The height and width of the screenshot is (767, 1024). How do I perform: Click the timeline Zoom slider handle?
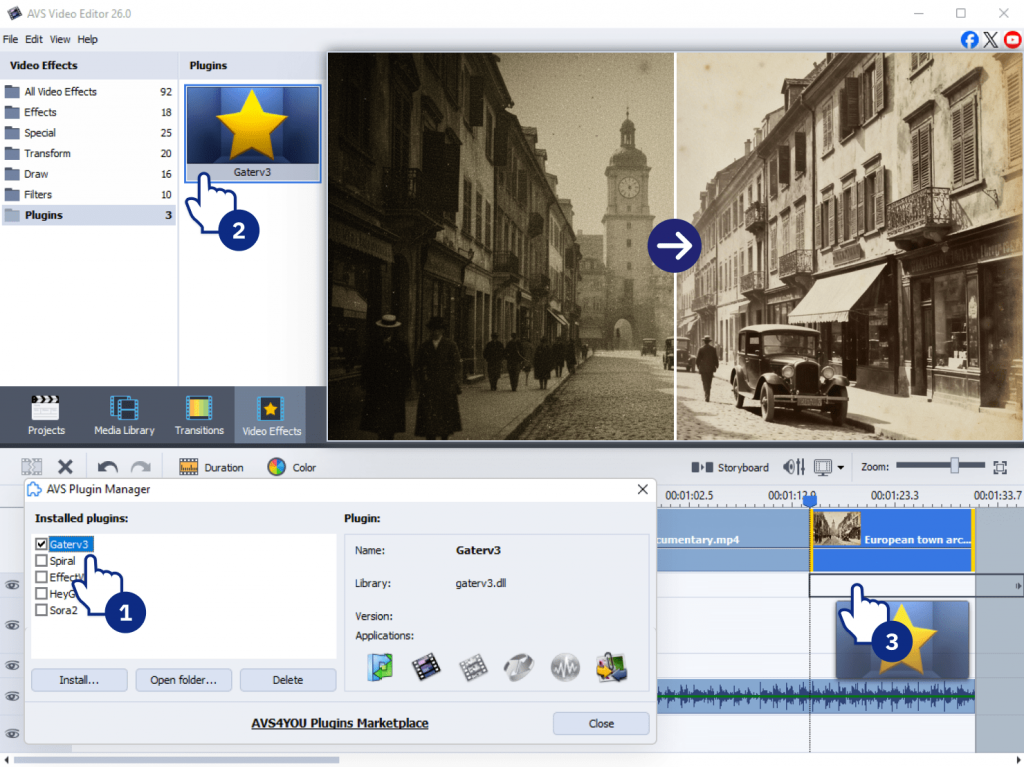coord(955,465)
